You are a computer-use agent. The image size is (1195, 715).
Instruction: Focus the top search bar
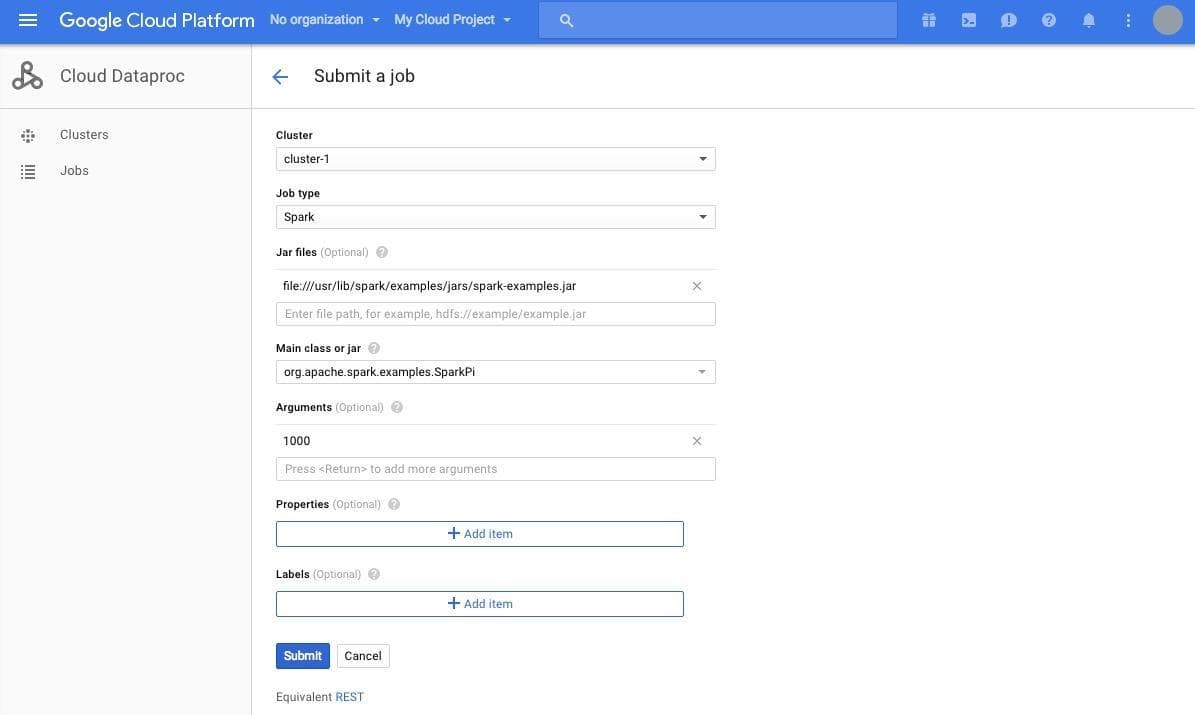718,21
